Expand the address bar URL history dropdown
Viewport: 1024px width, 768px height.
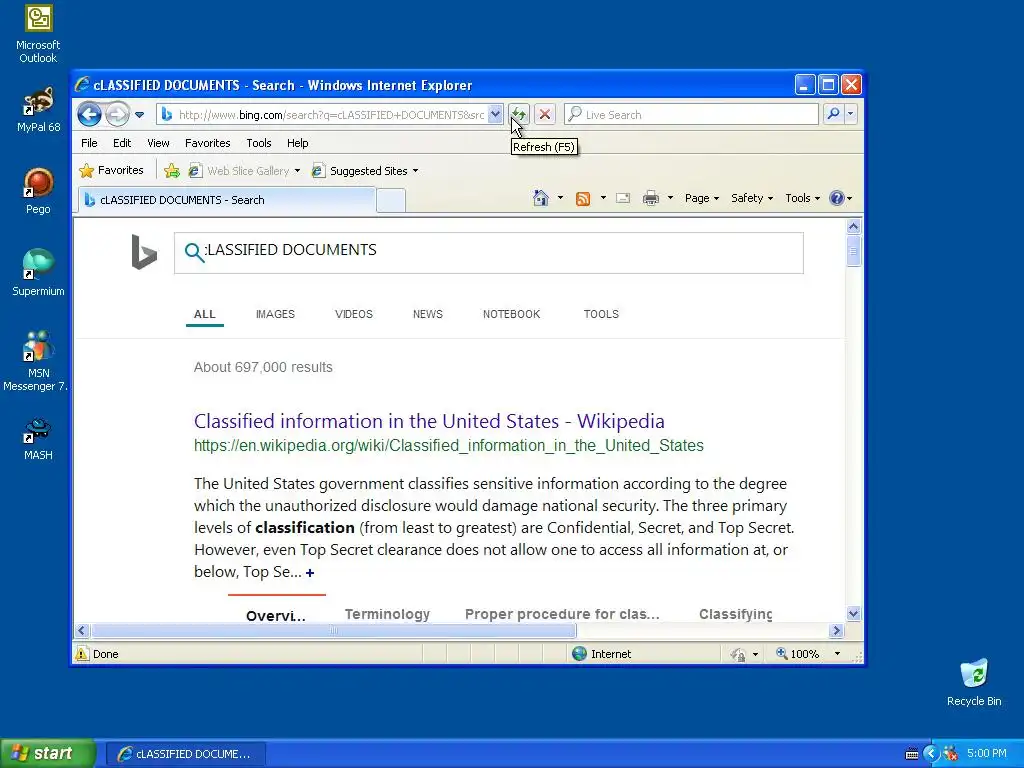496,114
